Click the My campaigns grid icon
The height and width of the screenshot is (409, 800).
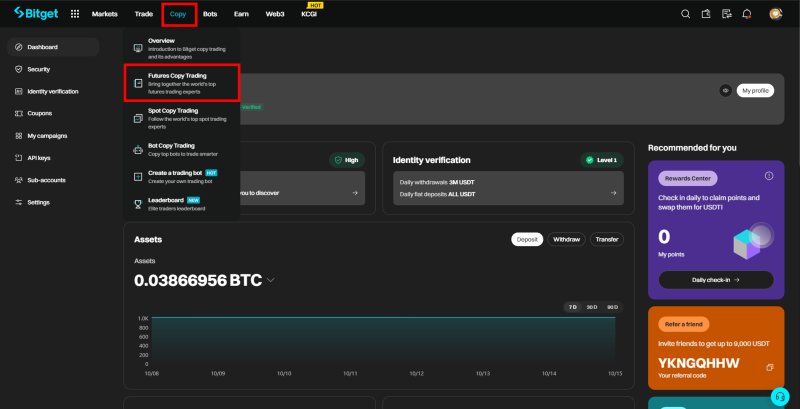(19, 136)
